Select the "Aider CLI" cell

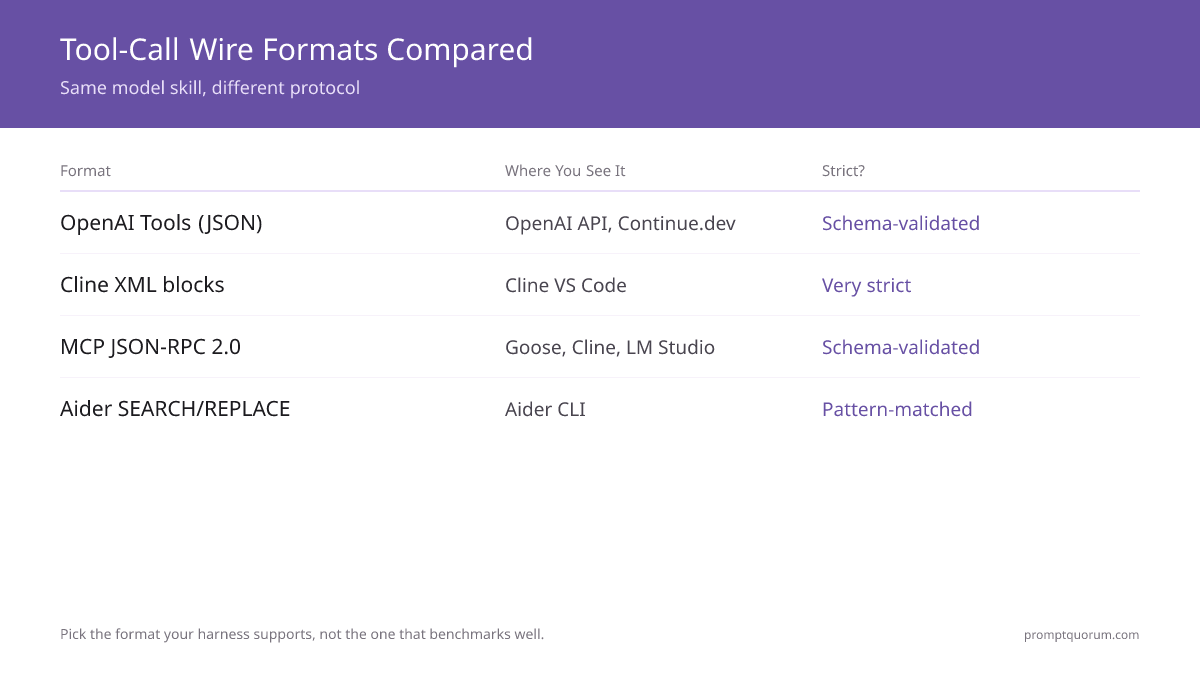(545, 409)
